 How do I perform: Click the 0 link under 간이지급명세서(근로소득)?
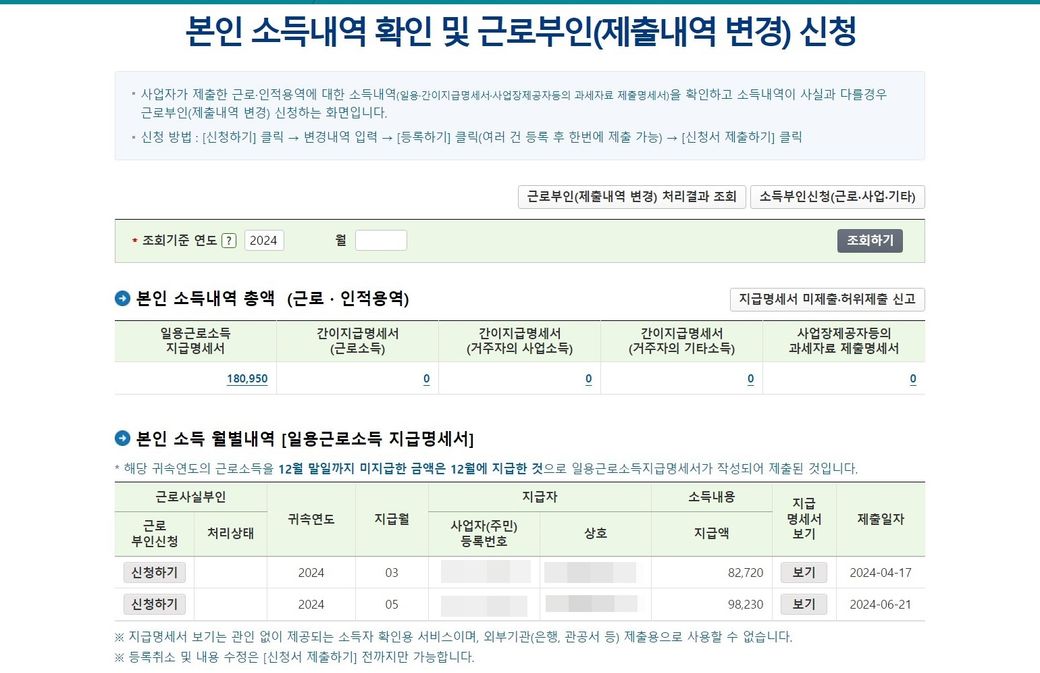tap(426, 379)
